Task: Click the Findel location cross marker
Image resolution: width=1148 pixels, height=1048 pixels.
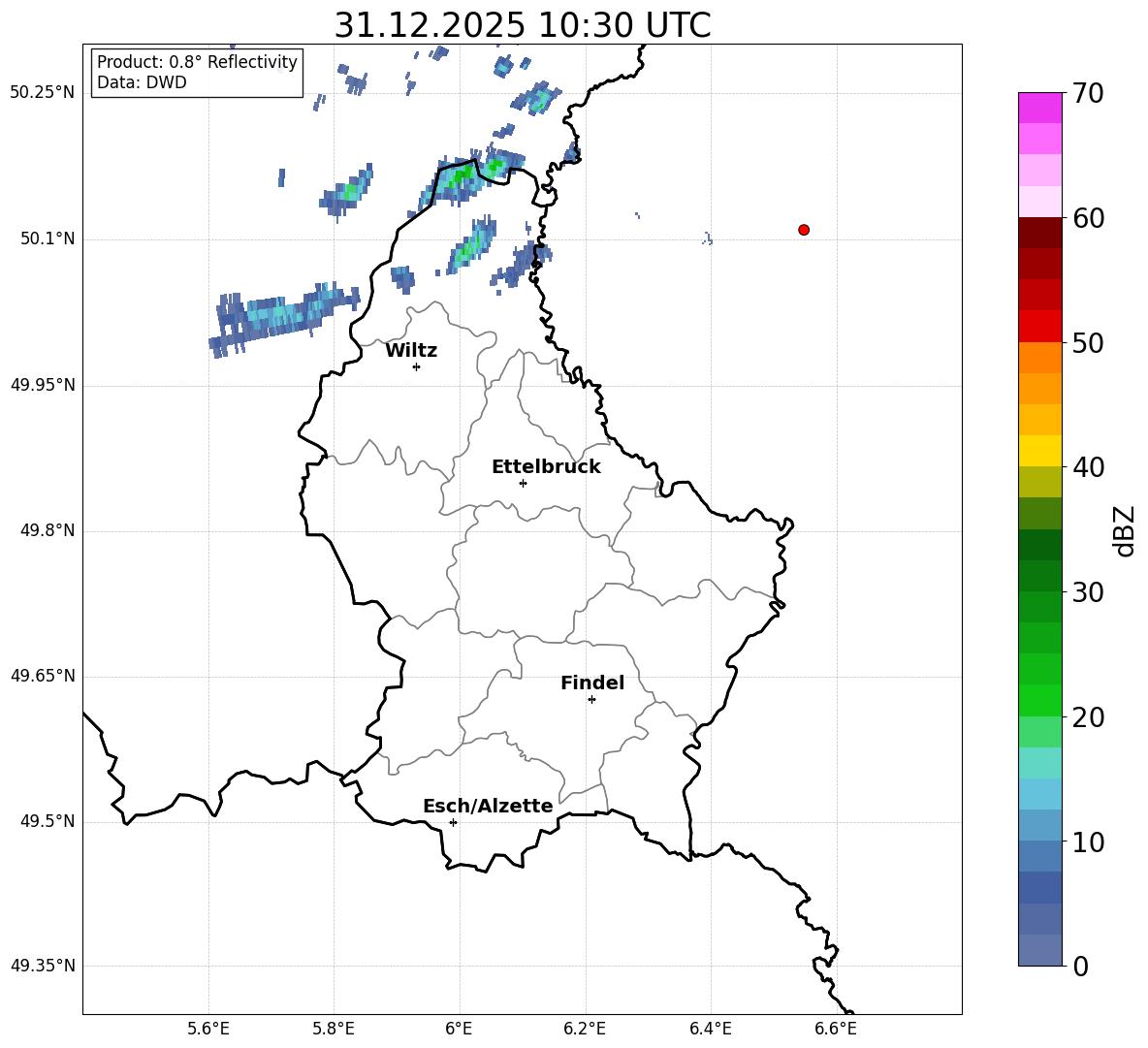Action: [x=591, y=700]
